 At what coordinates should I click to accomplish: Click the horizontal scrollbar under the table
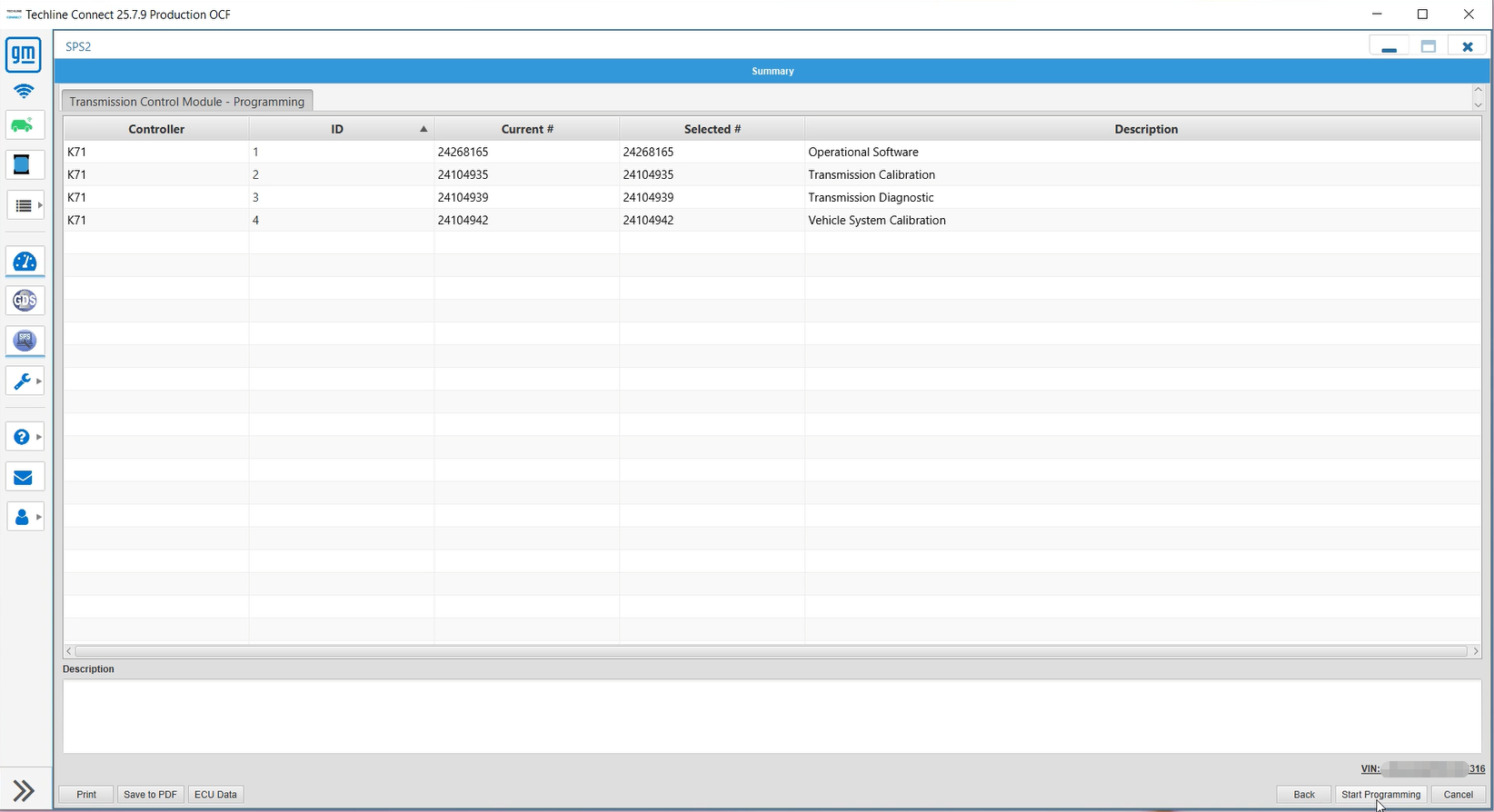pos(771,651)
